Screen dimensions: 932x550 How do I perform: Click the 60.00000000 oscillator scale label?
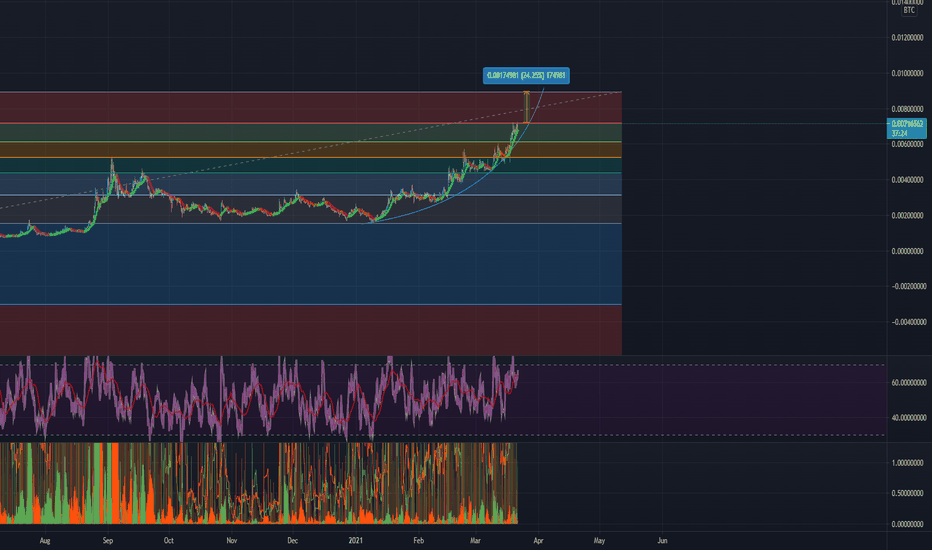(x=908, y=382)
